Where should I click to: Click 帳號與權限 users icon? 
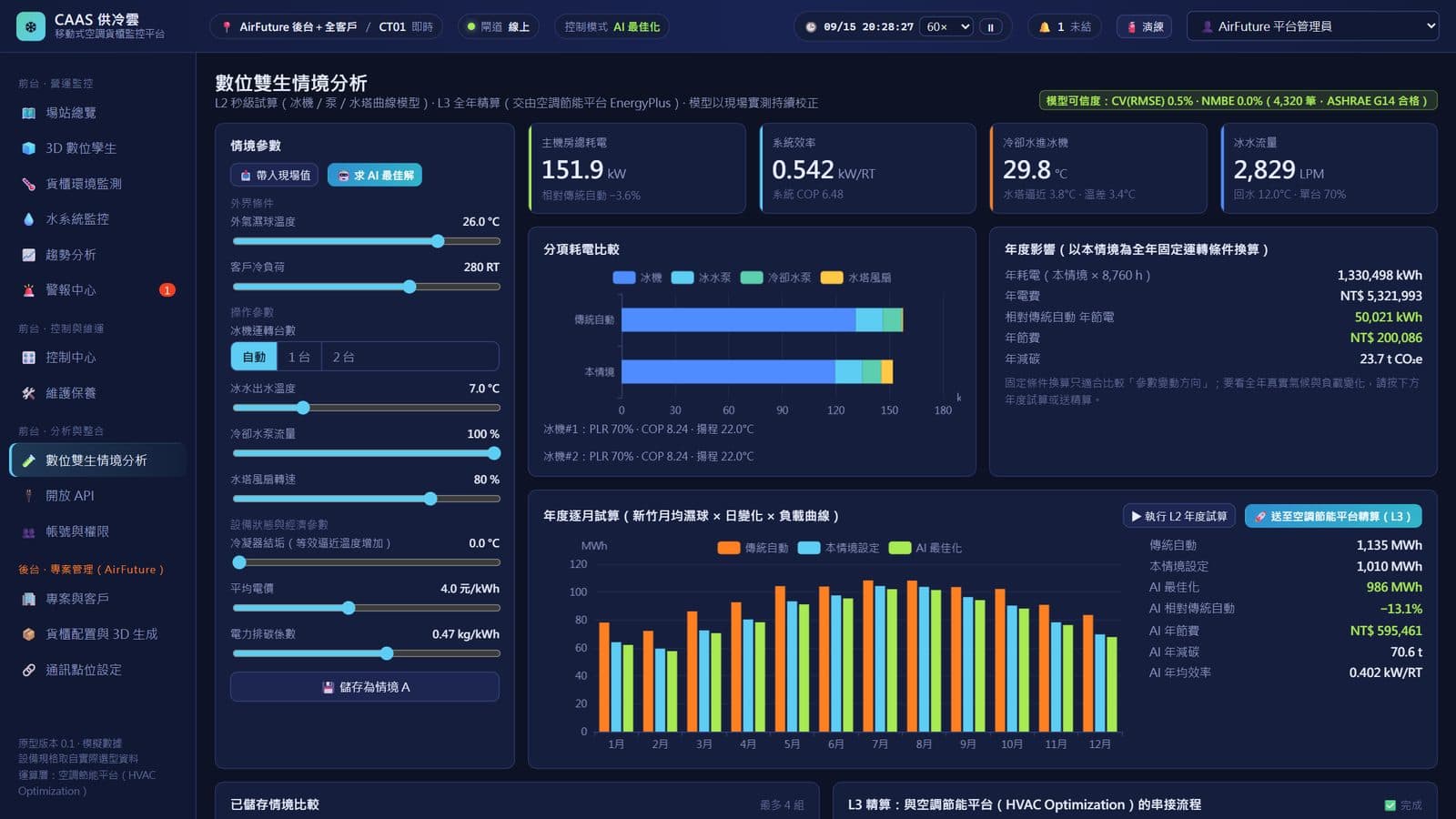tap(28, 531)
